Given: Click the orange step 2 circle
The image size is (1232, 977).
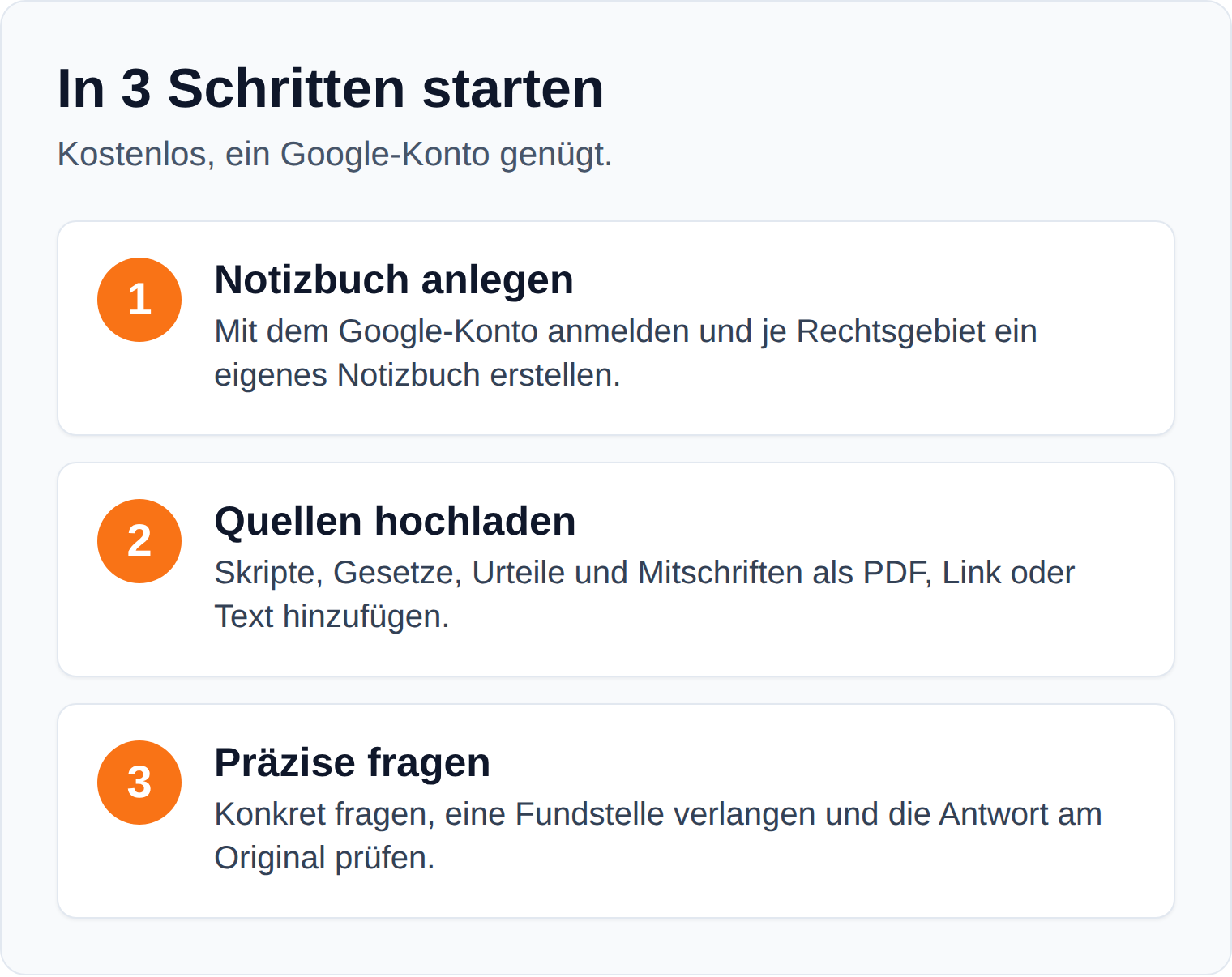Looking at the screenshot, I should pos(139,541).
